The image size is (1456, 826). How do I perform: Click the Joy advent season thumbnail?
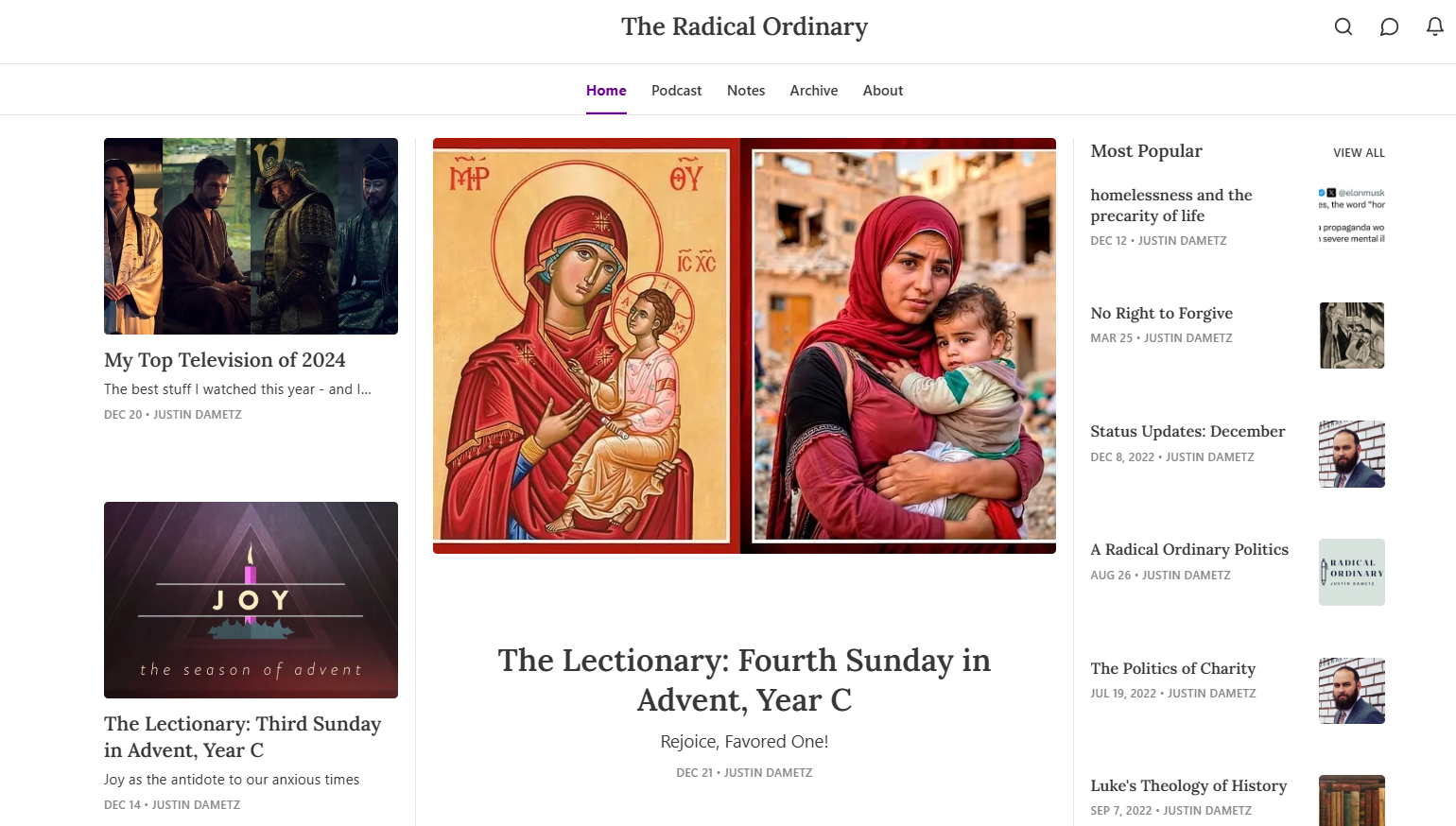(251, 600)
